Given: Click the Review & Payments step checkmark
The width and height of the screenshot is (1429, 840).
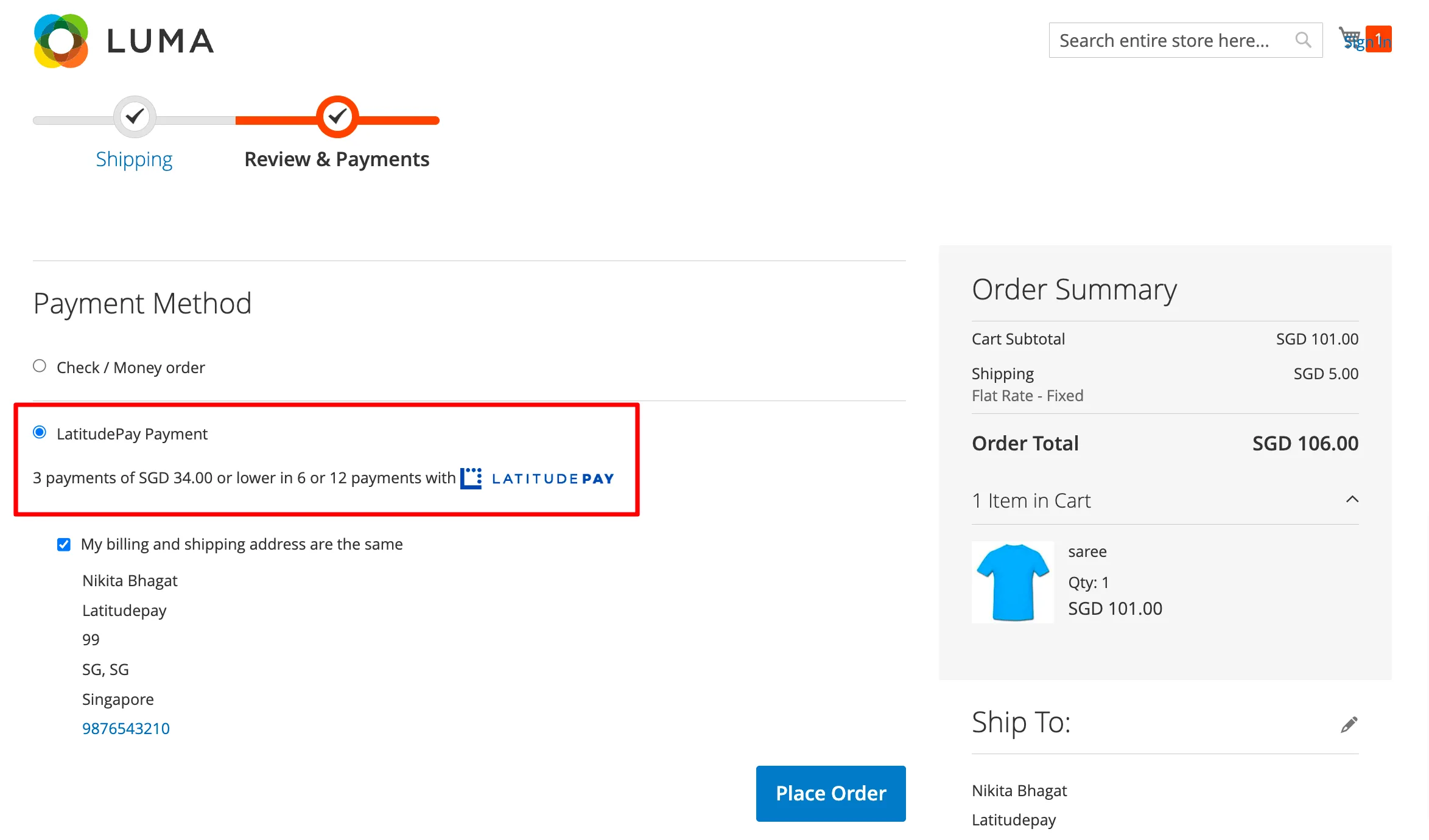Looking at the screenshot, I should coord(337,116).
